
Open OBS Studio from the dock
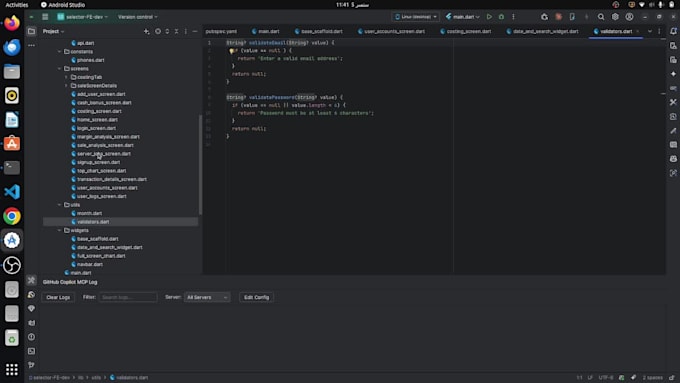coord(12,265)
